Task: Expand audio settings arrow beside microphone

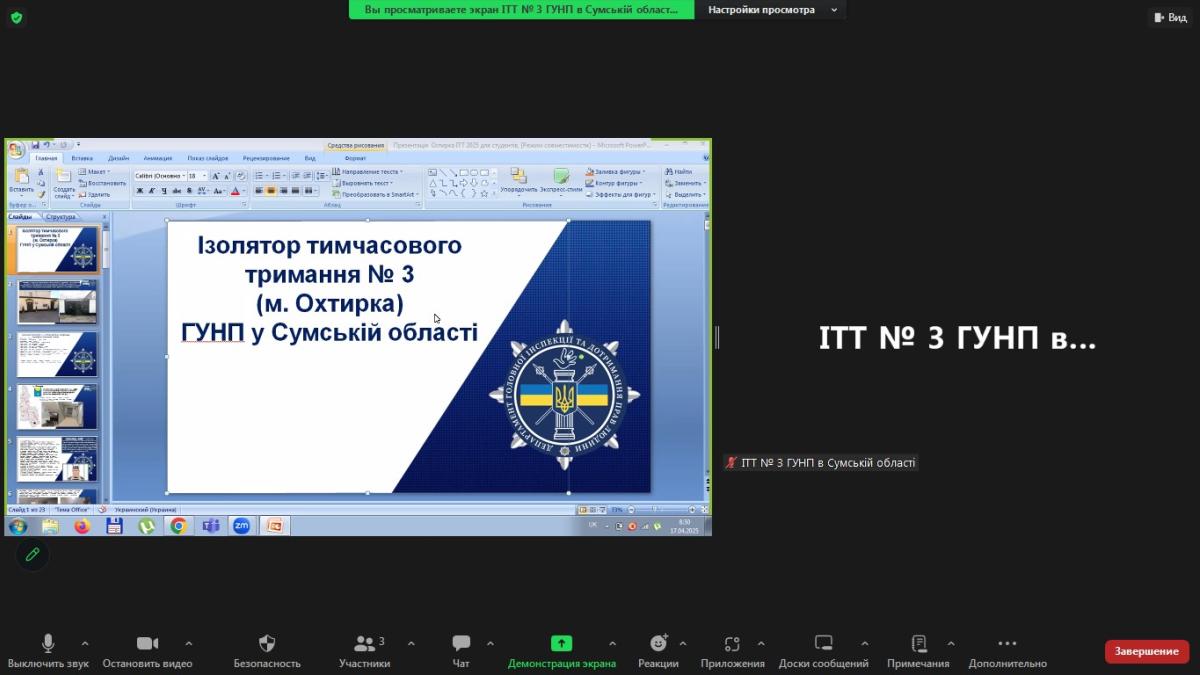Action: point(85,644)
